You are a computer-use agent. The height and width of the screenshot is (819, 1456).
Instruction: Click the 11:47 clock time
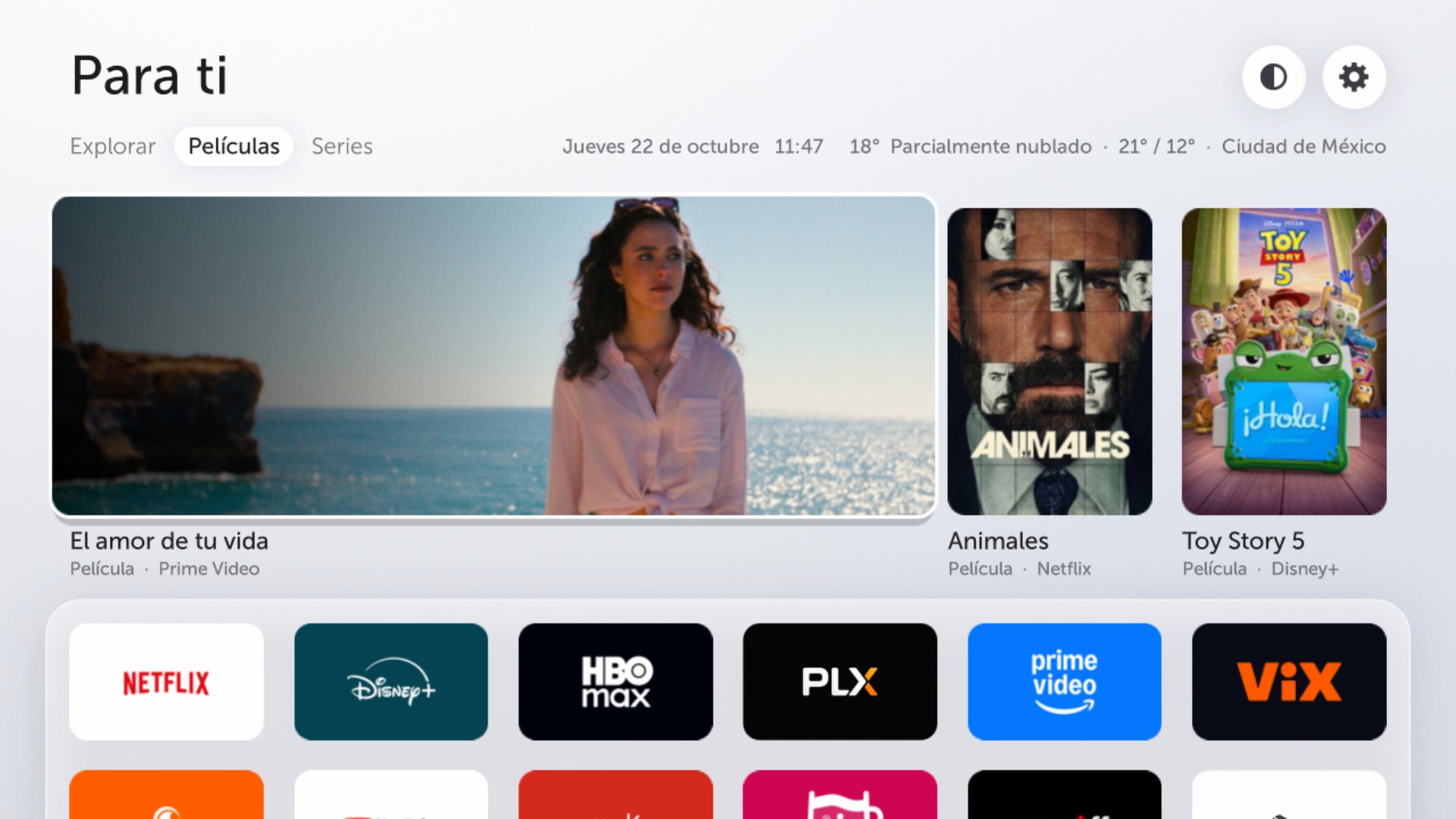[799, 146]
